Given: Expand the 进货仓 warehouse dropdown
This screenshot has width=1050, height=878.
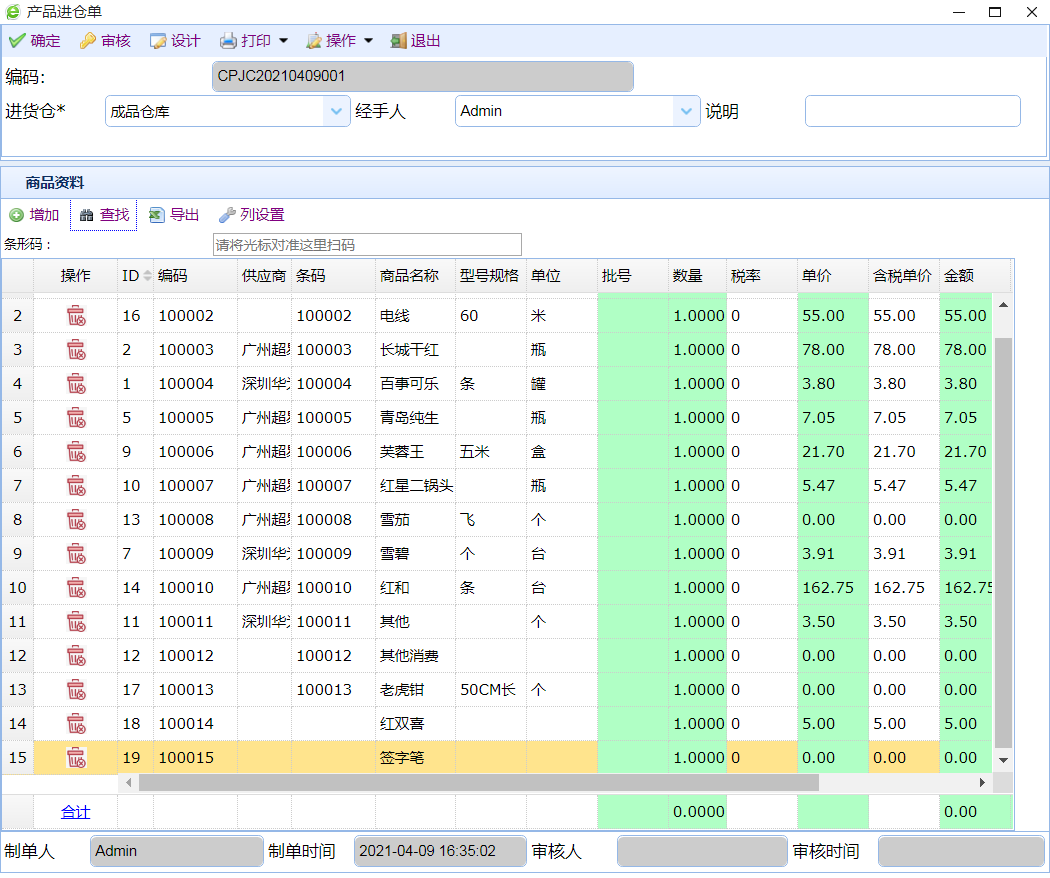Looking at the screenshot, I should pyautogui.click(x=337, y=112).
